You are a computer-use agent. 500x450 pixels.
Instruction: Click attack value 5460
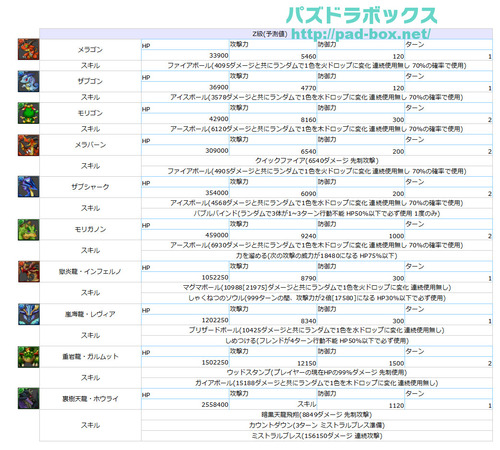point(308,56)
